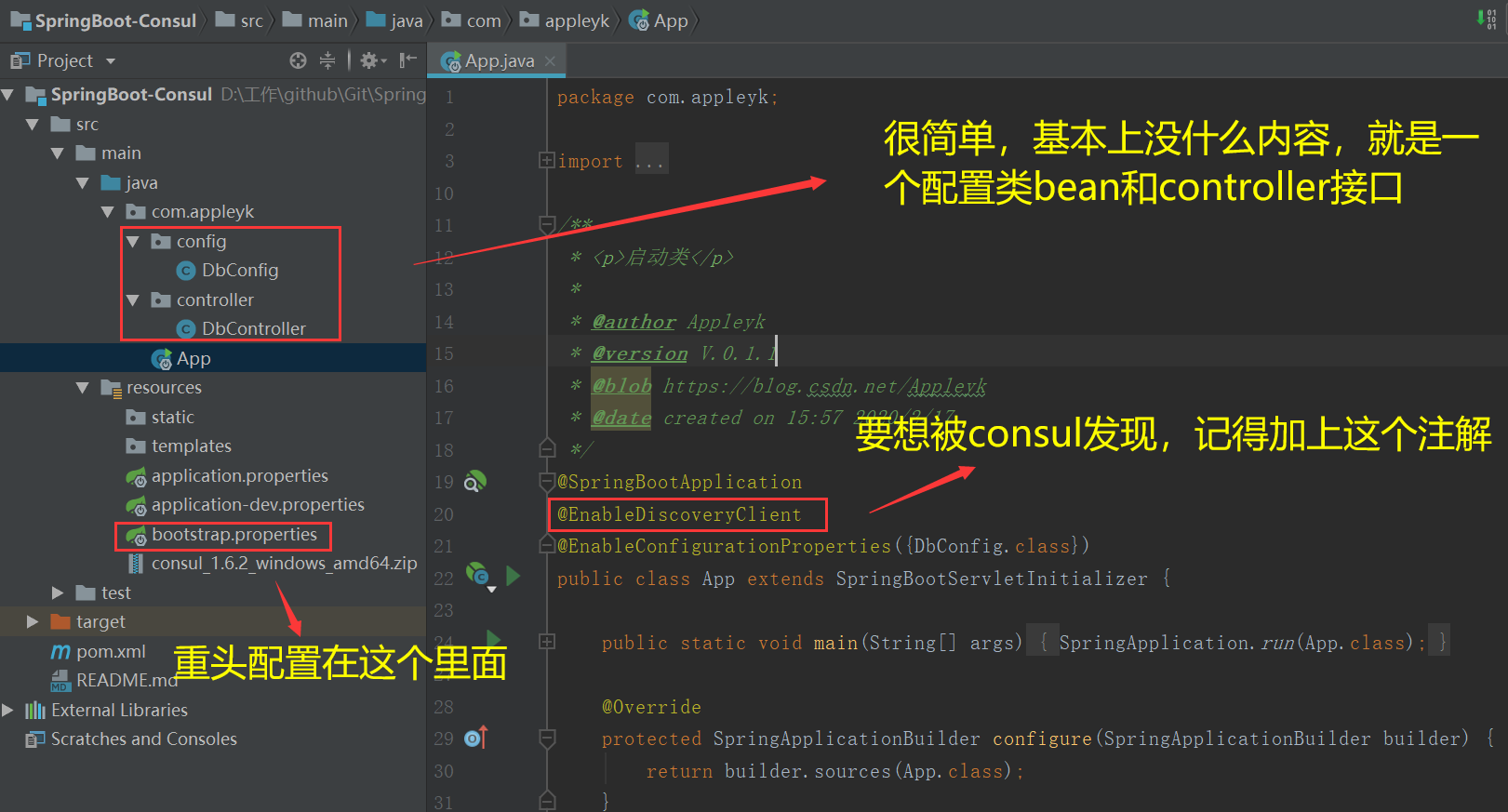This screenshot has height=812, width=1508.
Task: Click update/VCS indicator icon top right
Action: [1487, 19]
